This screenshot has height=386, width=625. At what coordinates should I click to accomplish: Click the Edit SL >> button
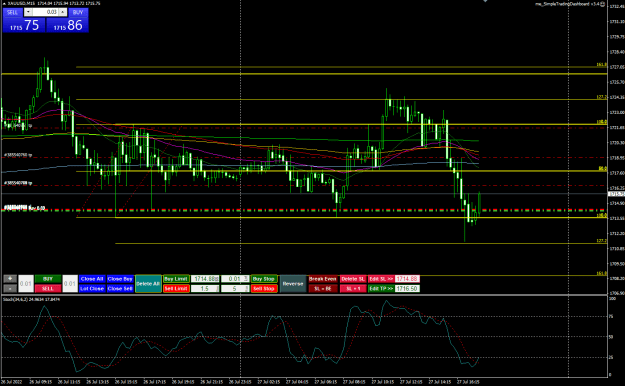point(381,279)
